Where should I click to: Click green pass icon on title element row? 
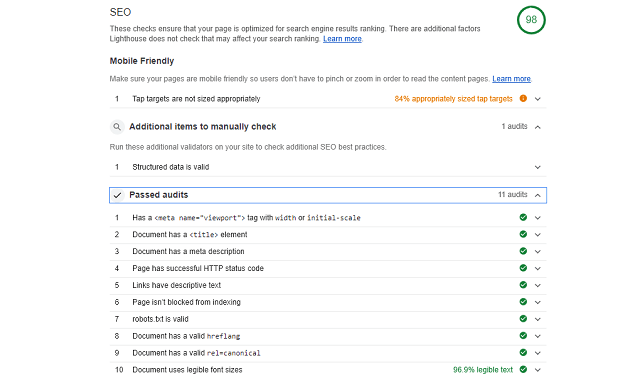[523, 234]
